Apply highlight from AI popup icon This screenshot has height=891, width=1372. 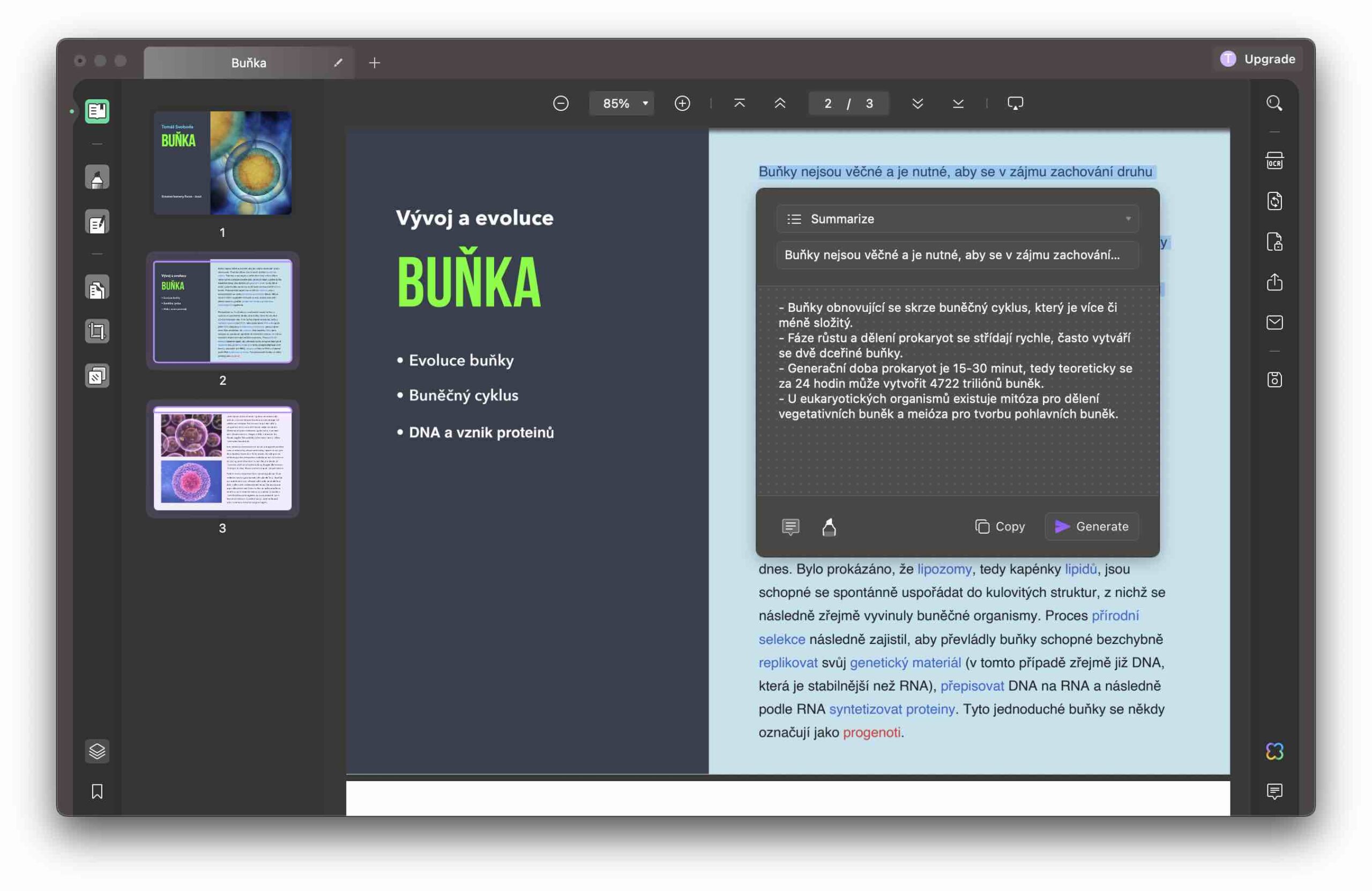pyautogui.click(x=829, y=527)
